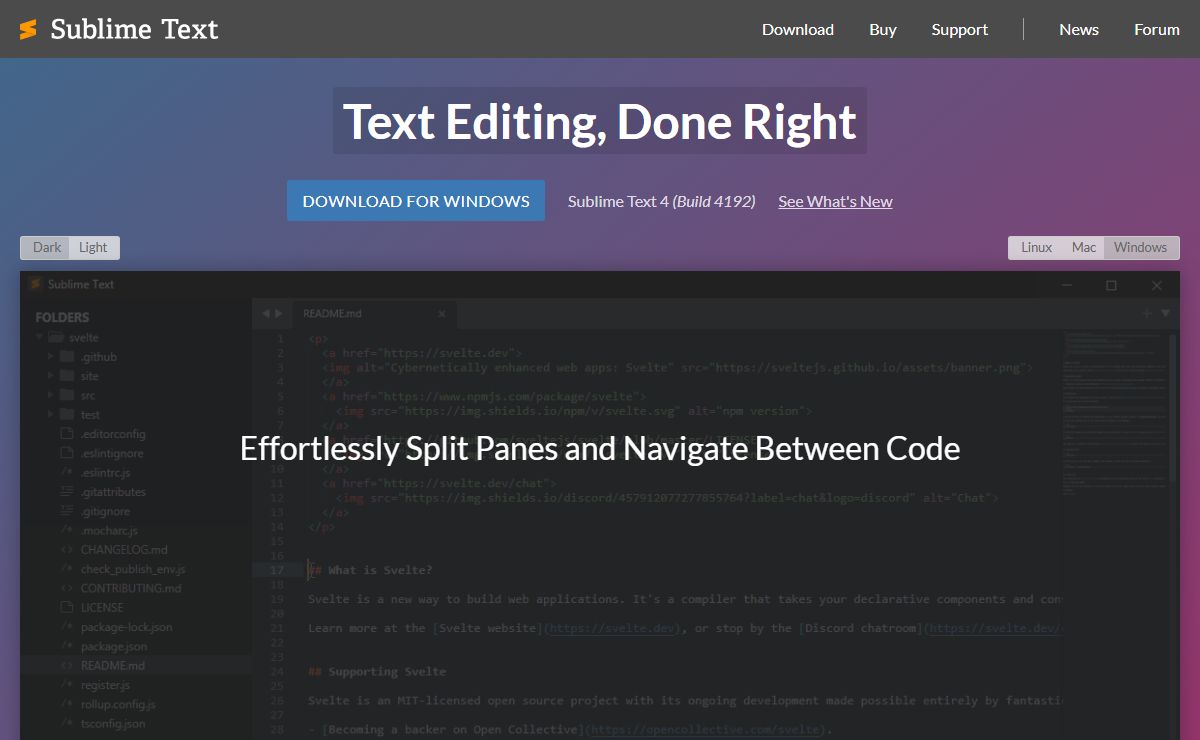This screenshot has width=1200, height=740.
Task: Click the site folder icon
Action: tap(67, 376)
